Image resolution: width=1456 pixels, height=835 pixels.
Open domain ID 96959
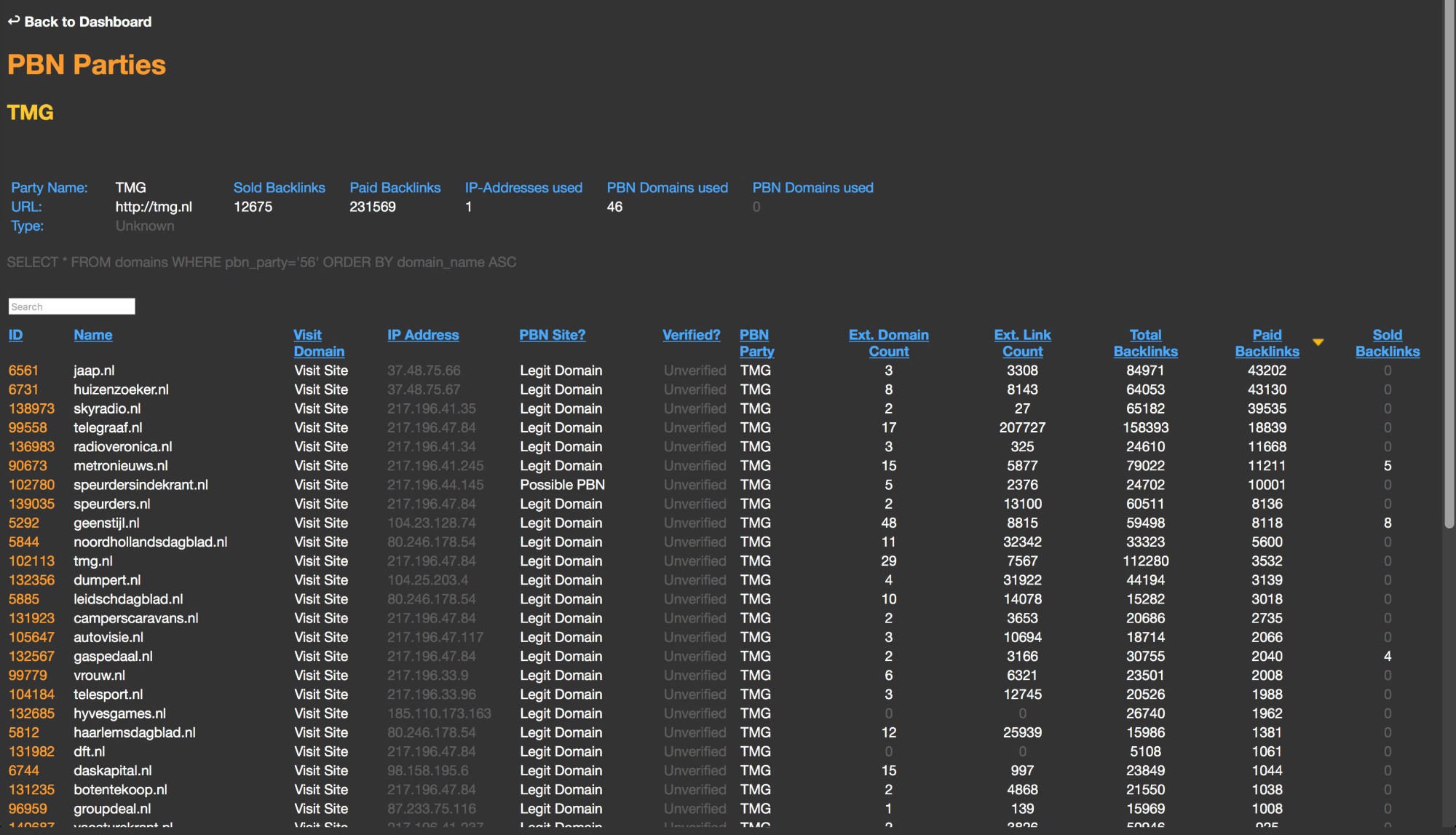[x=28, y=809]
